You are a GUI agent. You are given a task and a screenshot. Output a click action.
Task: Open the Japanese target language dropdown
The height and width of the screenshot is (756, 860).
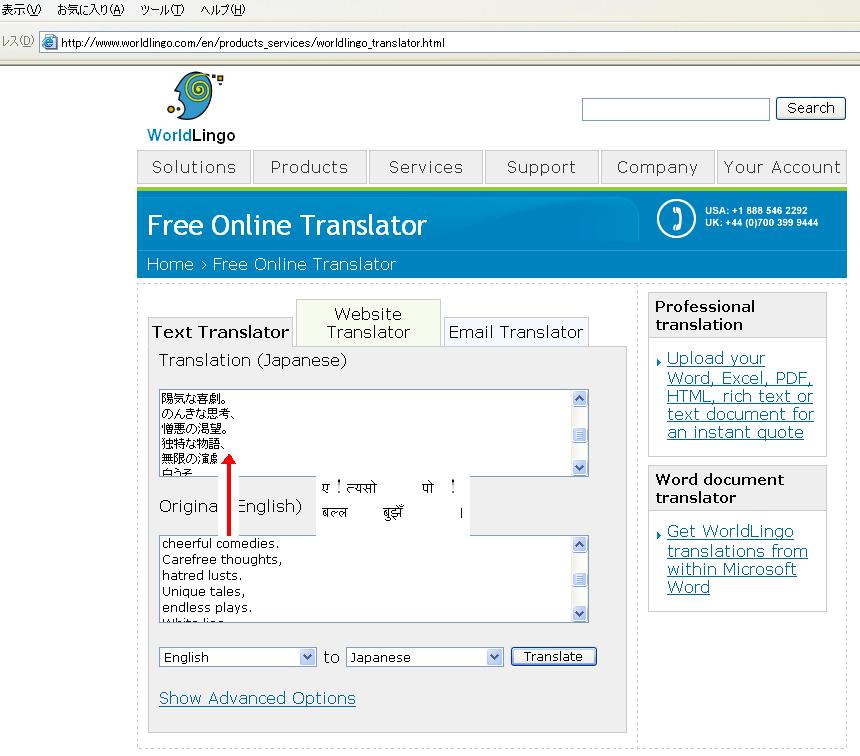tap(424, 657)
